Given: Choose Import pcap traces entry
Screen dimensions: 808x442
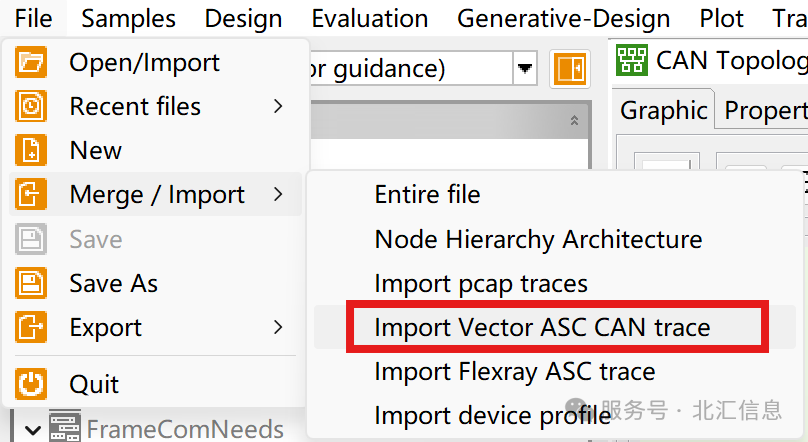Looking at the screenshot, I should coord(481,284).
